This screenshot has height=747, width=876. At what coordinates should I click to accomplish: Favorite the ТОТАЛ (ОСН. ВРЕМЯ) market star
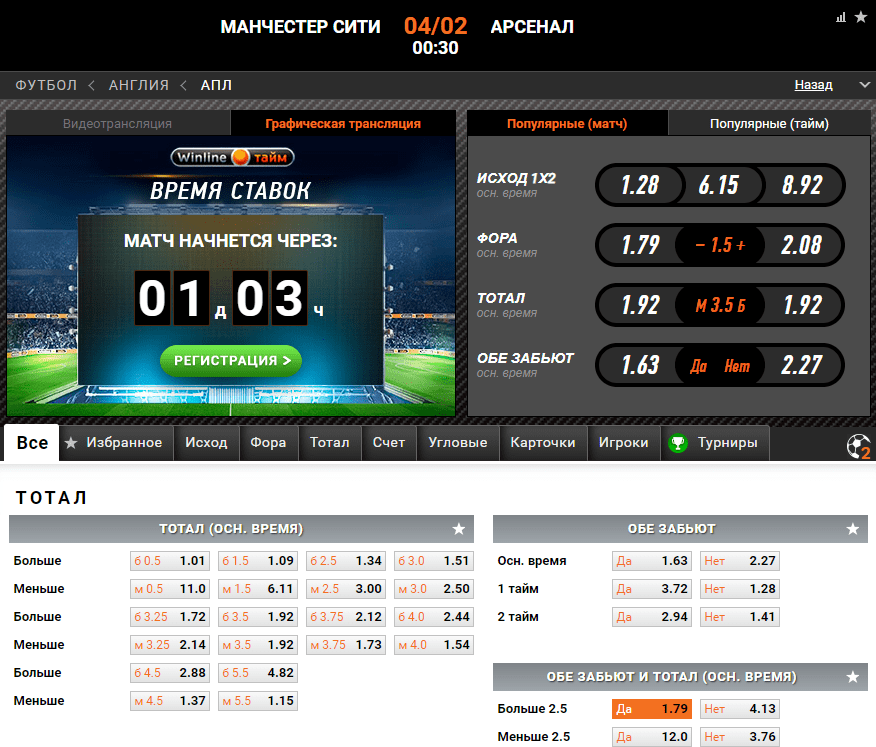click(x=459, y=529)
